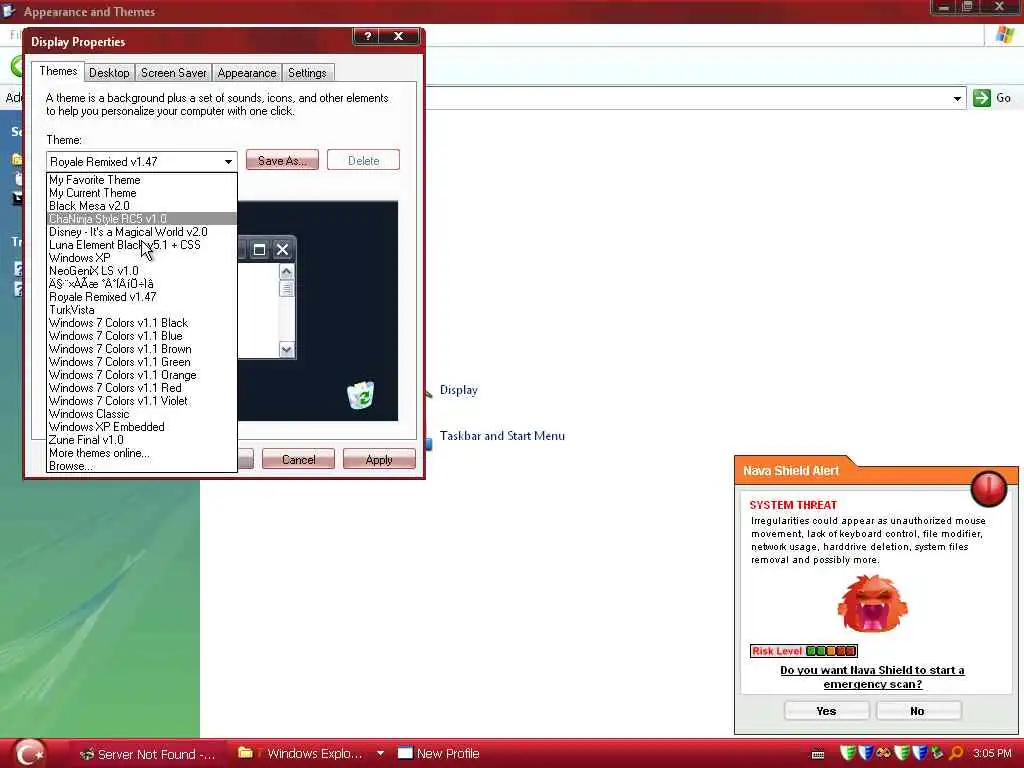The image size is (1024, 768).
Task: Click the orange magnifier tray icon
Action: (x=957, y=753)
